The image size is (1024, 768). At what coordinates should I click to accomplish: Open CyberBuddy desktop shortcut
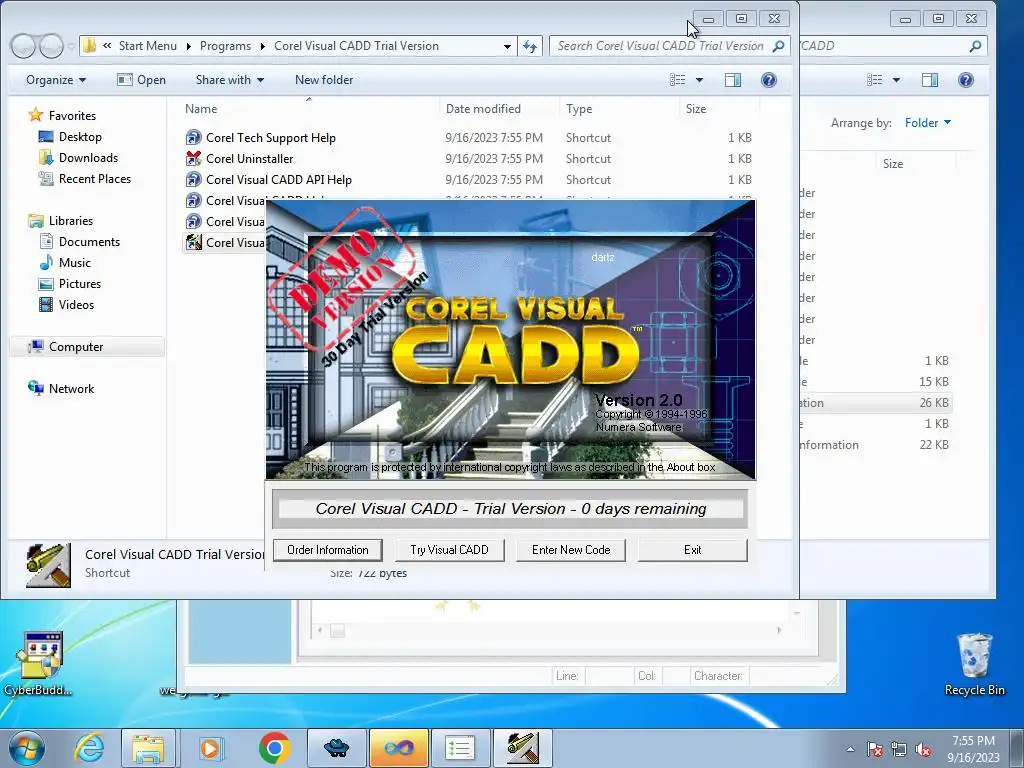[39, 664]
